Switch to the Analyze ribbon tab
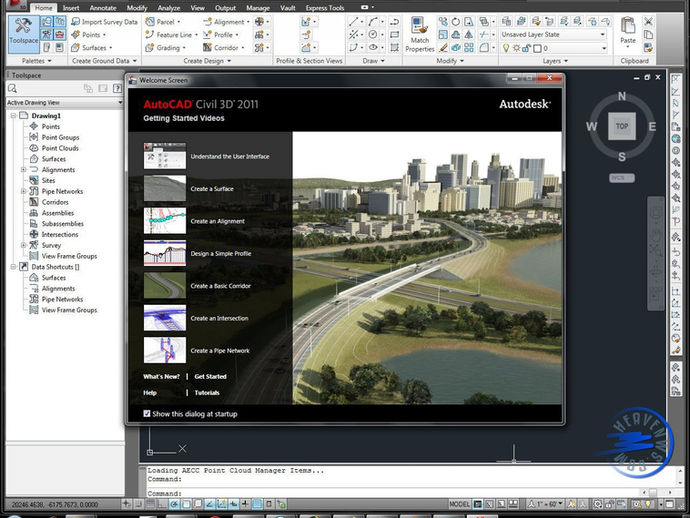The width and height of the screenshot is (690, 518). (169, 8)
